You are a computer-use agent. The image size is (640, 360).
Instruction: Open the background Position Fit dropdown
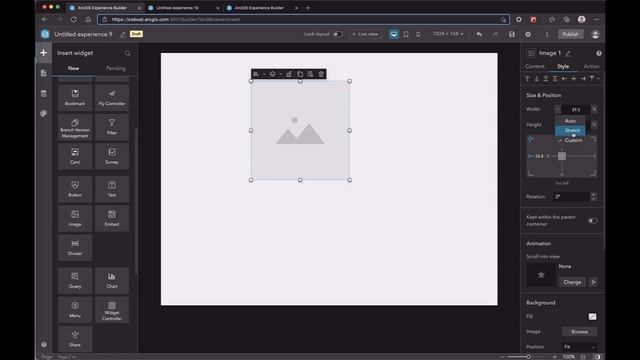[579, 347]
